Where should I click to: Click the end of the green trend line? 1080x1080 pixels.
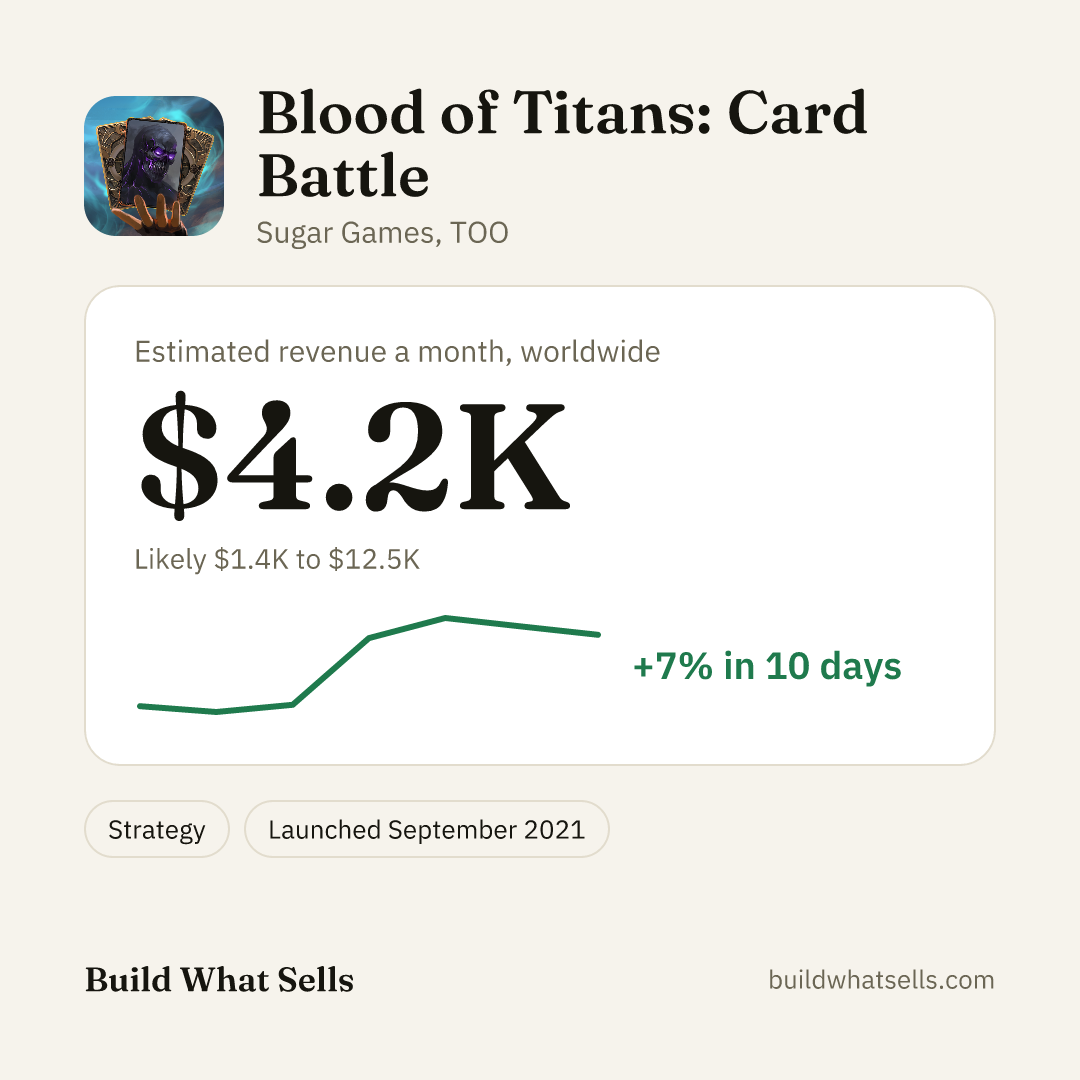[598, 634]
